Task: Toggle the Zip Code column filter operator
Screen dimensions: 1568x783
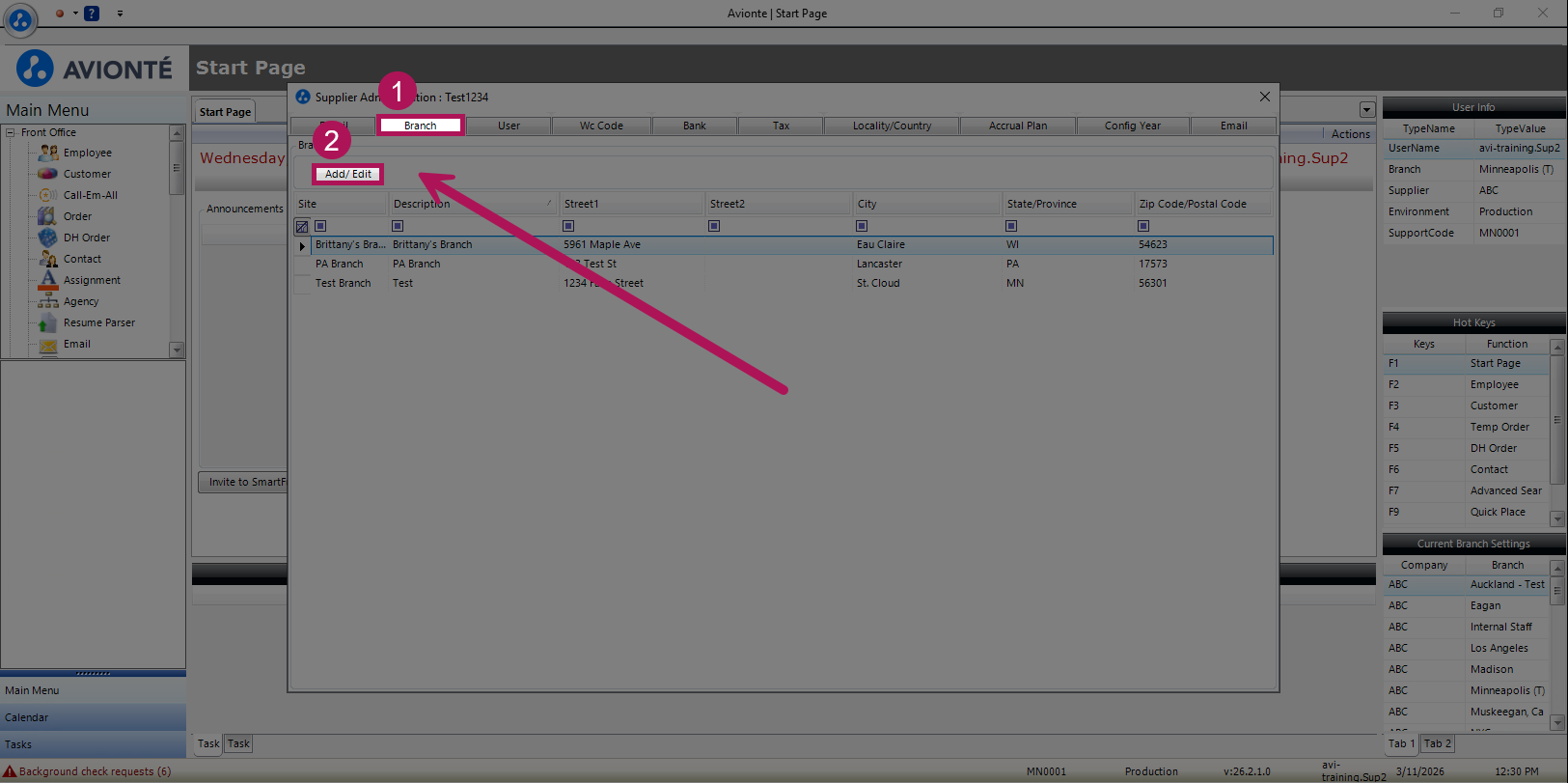Action: coord(1143,226)
